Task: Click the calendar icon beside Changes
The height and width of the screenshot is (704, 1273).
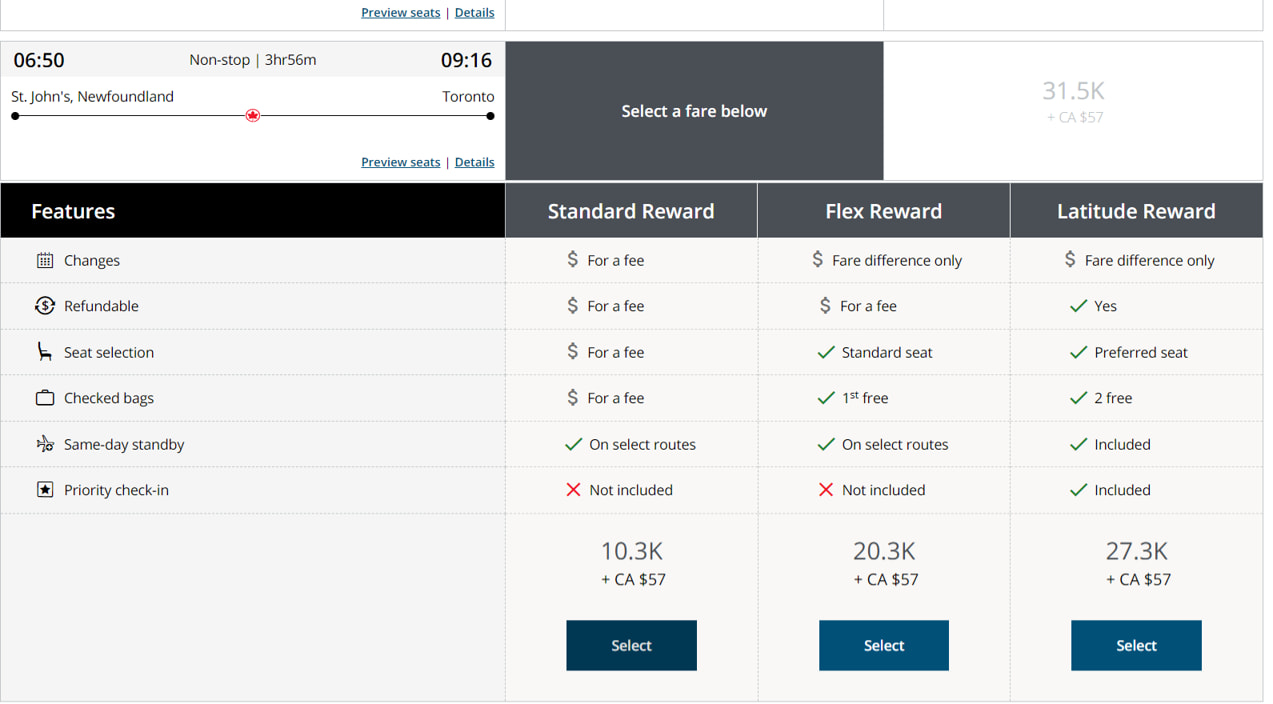Action: point(45,260)
